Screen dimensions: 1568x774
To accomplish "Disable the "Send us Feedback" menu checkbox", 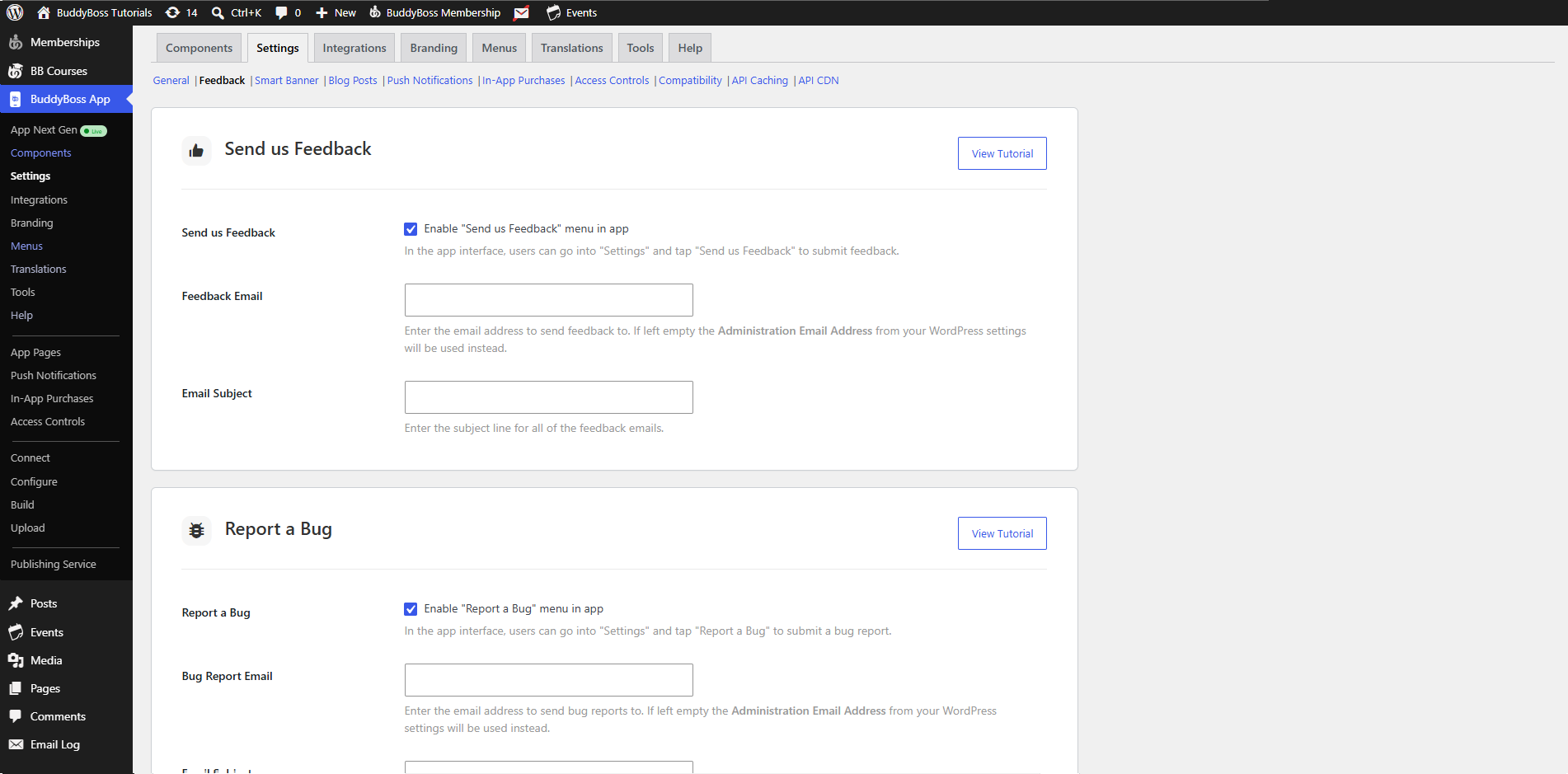I will pyautogui.click(x=411, y=229).
